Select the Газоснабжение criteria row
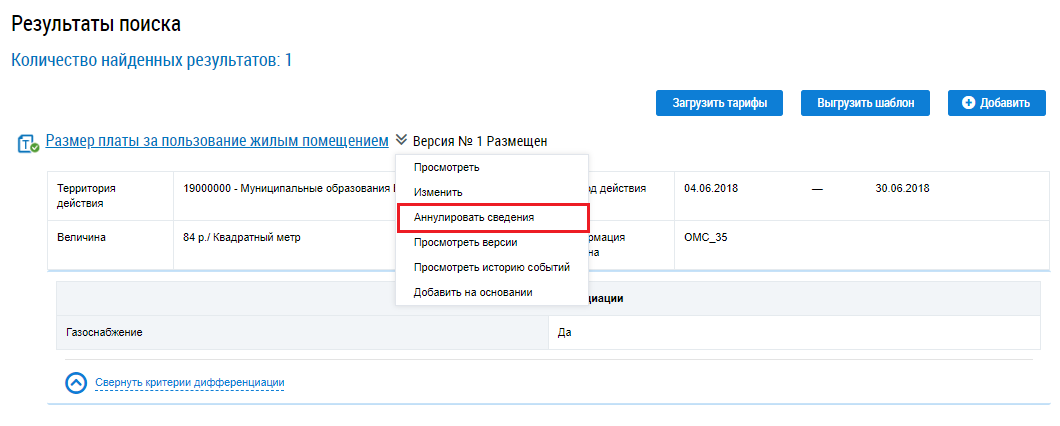 point(104,332)
